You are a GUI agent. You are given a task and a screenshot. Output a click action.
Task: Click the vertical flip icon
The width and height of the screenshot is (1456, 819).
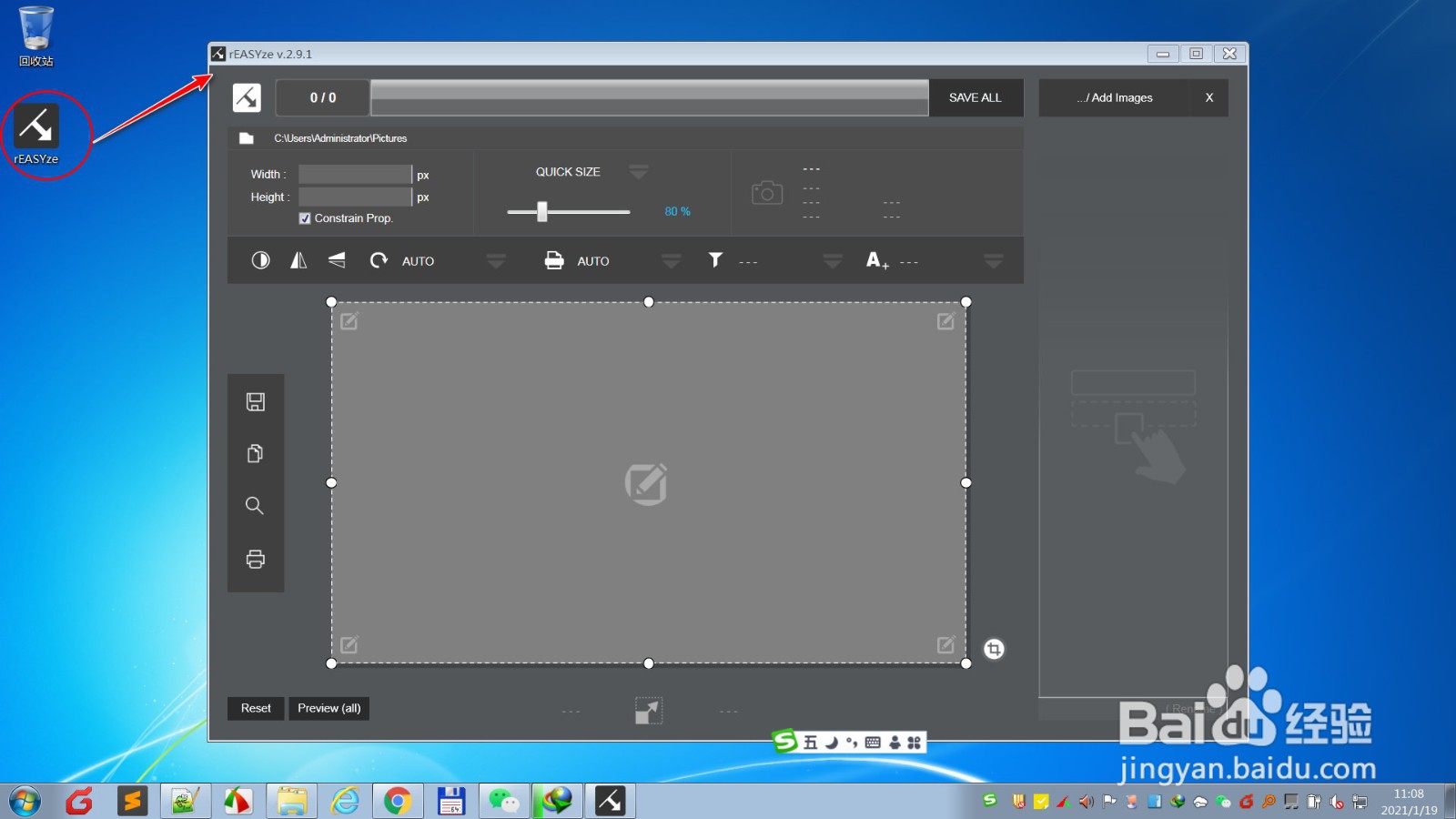tap(337, 260)
